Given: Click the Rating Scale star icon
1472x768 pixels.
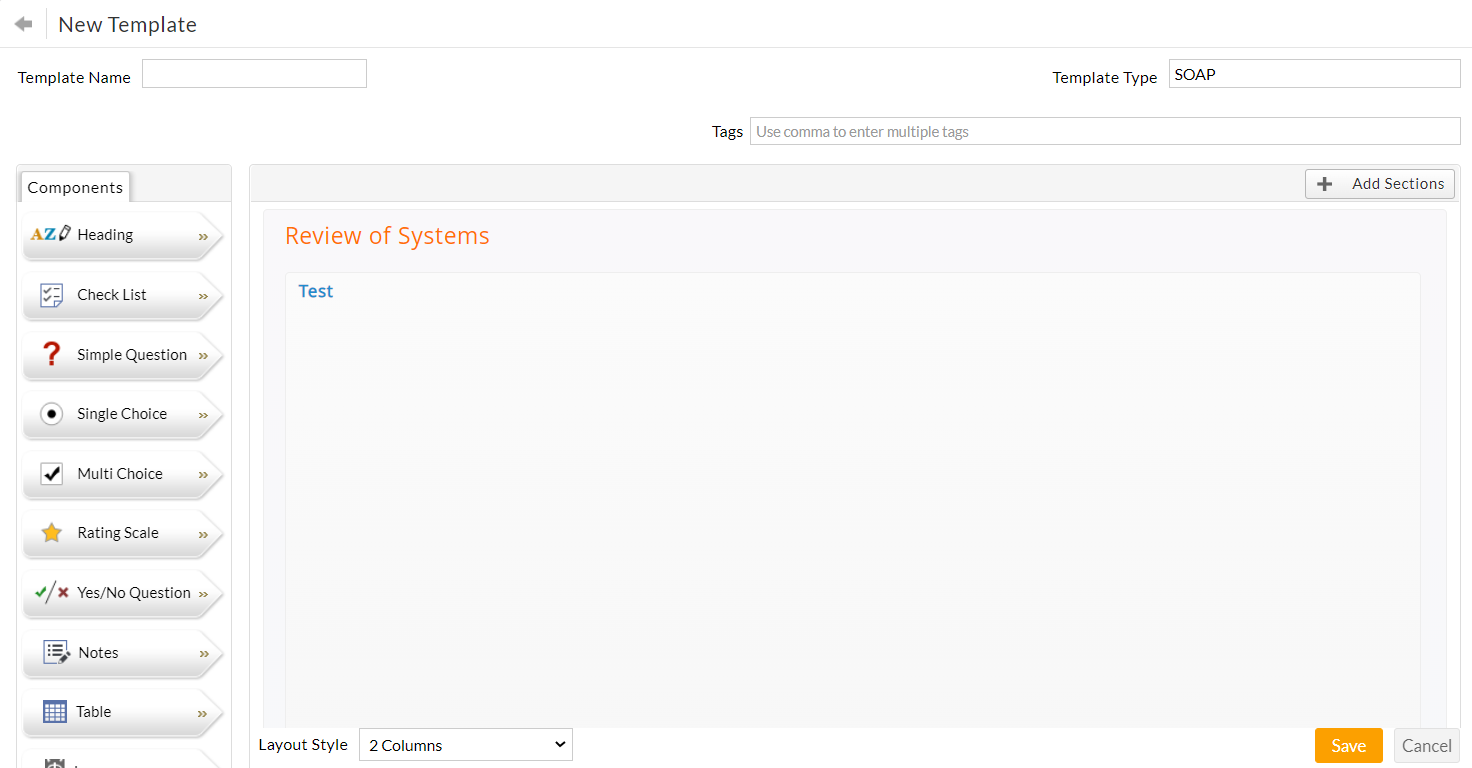Looking at the screenshot, I should click(51, 533).
